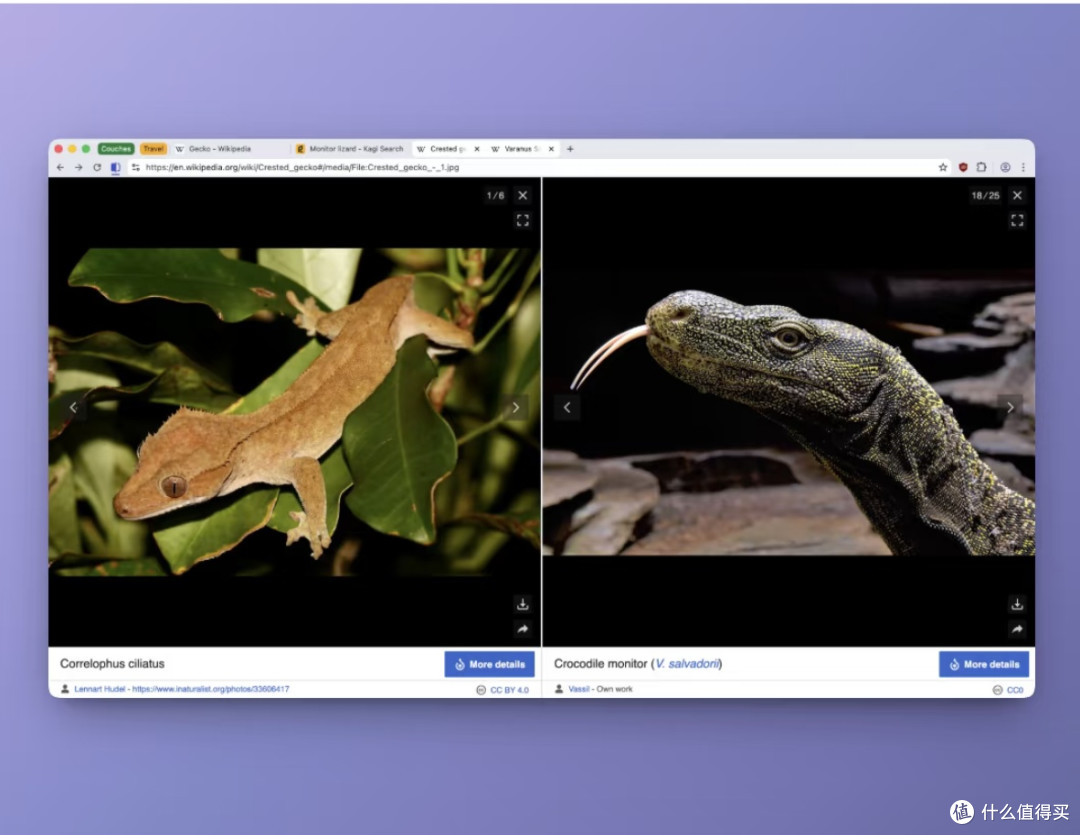This screenshot has height=835, width=1080.
Task: Enter fullscreen in the crested gecko viewer
Action: point(523,220)
